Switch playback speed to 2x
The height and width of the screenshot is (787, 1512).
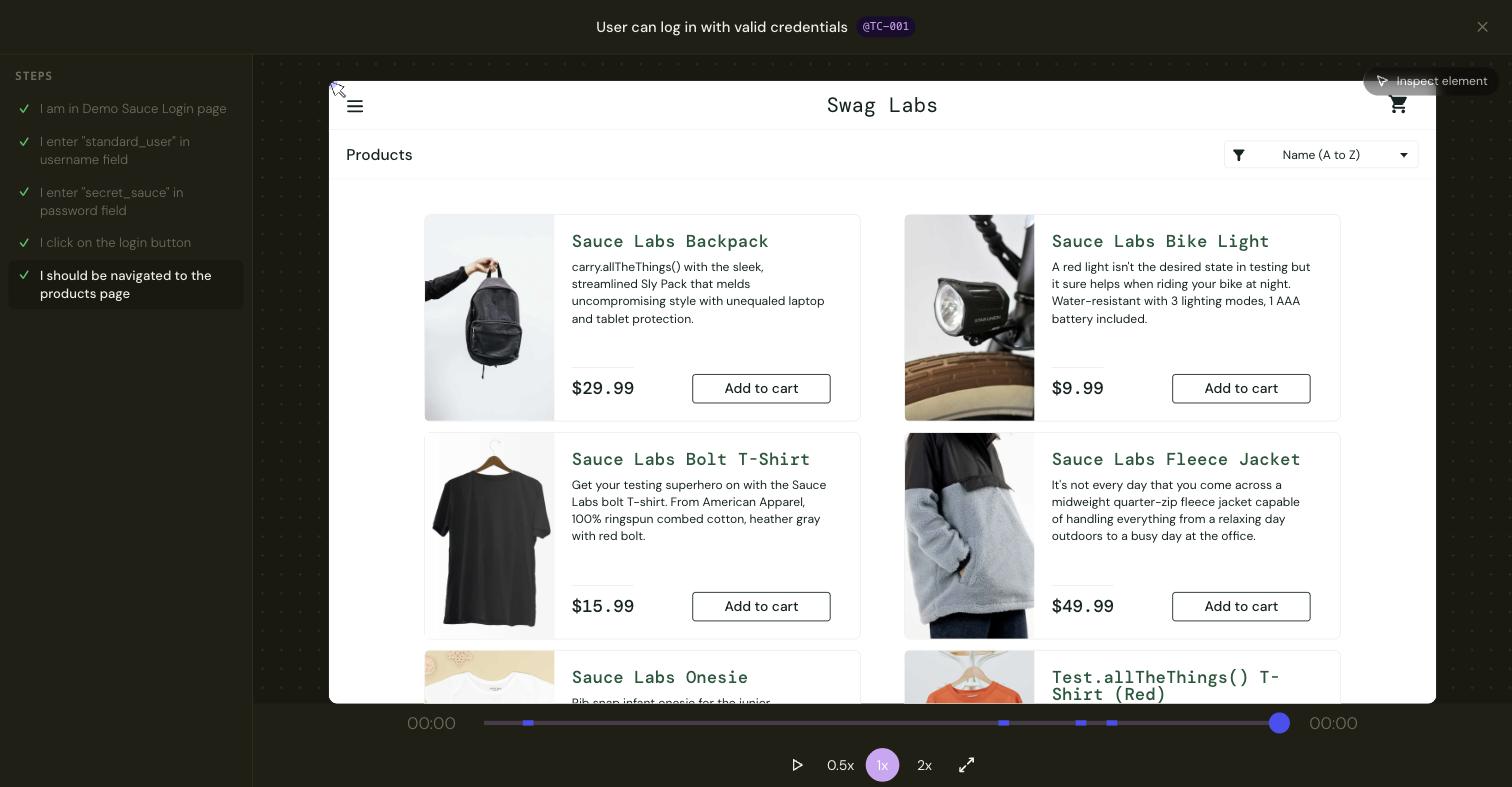[x=924, y=765]
